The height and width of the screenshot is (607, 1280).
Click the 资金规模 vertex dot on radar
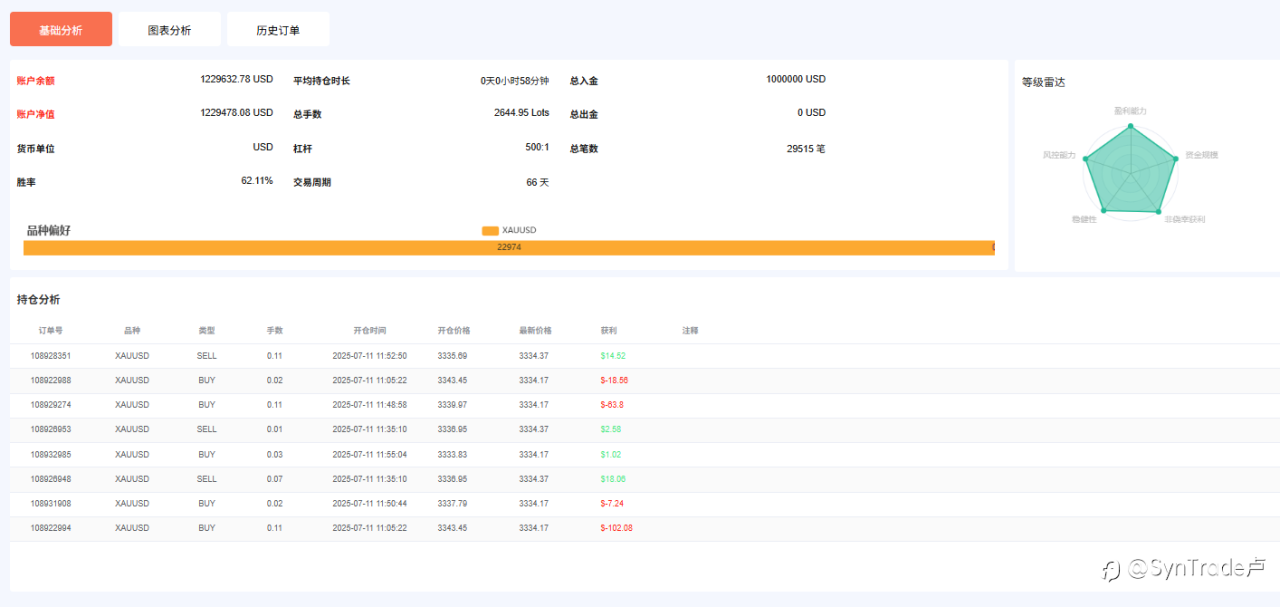pos(1176,158)
